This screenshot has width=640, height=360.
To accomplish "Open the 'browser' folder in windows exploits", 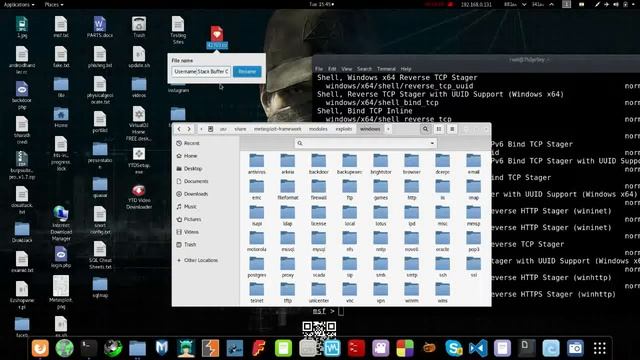I will tap(411, 164).
